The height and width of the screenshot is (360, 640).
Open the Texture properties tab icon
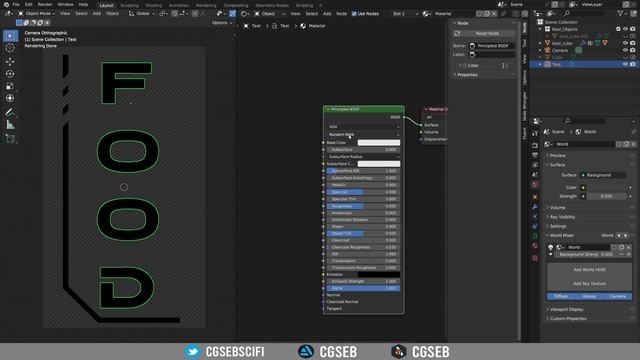tap(535, 258)
